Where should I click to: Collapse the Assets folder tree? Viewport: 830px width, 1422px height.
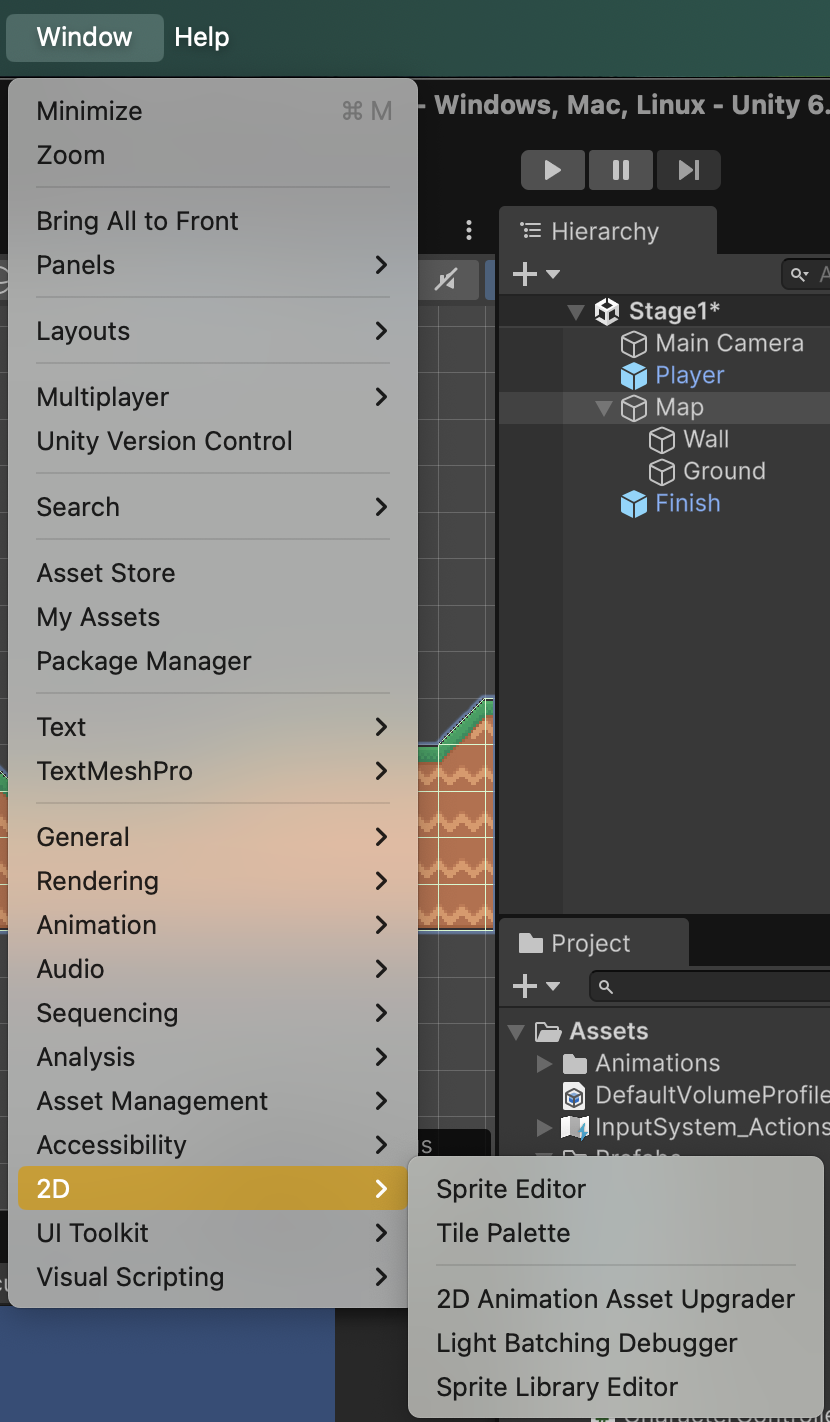[x=516, y=1032]
